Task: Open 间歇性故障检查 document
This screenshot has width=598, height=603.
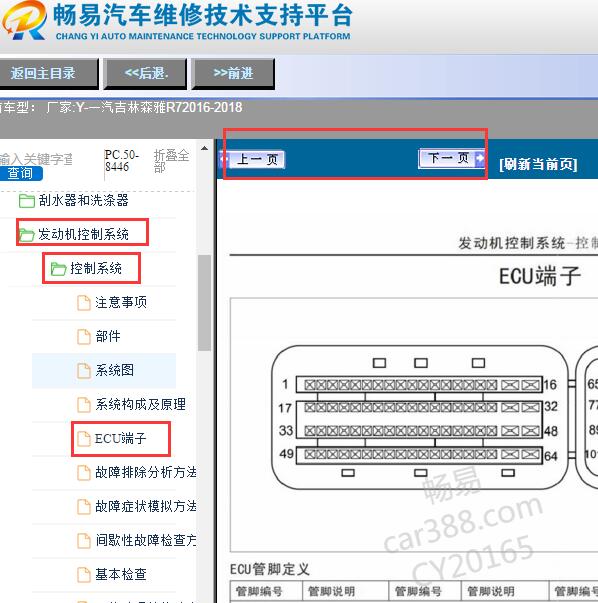Action: point(145,540)
